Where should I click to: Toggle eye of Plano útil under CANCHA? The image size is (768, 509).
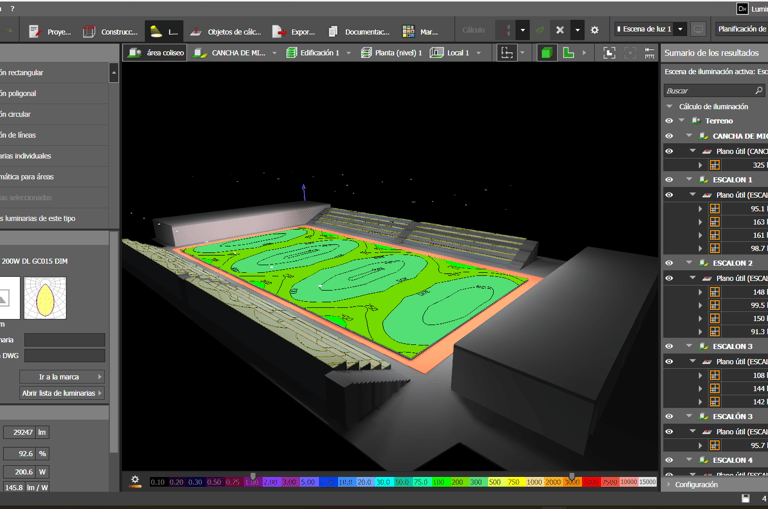[669, 151]
